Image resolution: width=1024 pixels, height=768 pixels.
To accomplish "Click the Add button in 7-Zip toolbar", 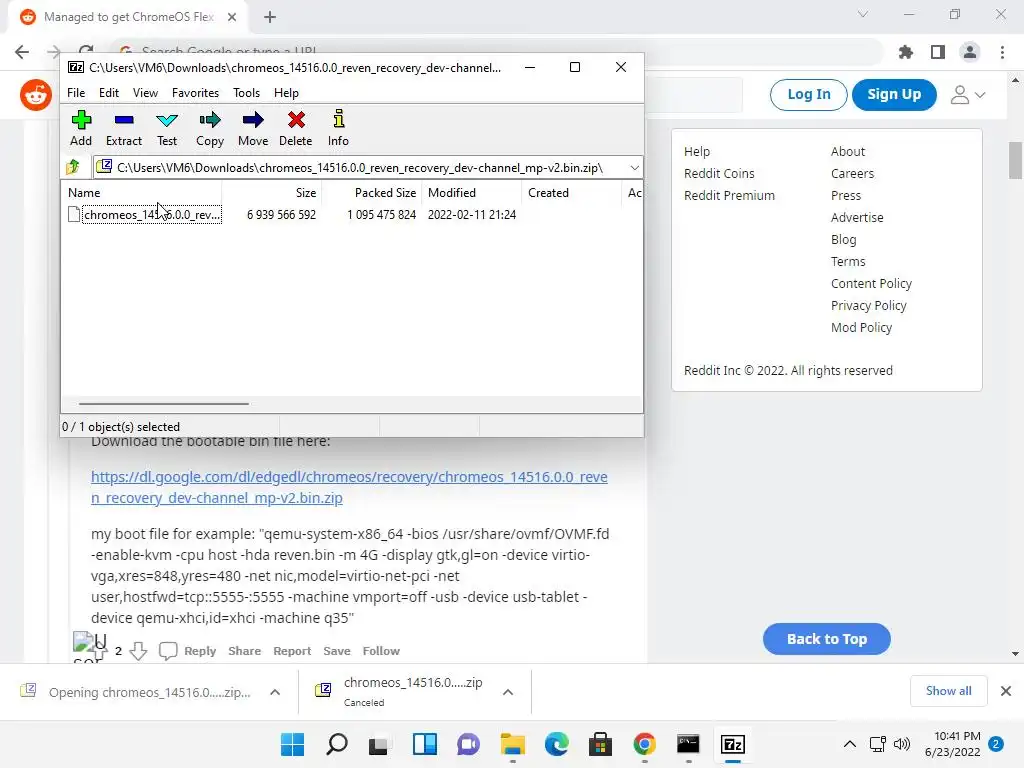I will pos(81,129).
